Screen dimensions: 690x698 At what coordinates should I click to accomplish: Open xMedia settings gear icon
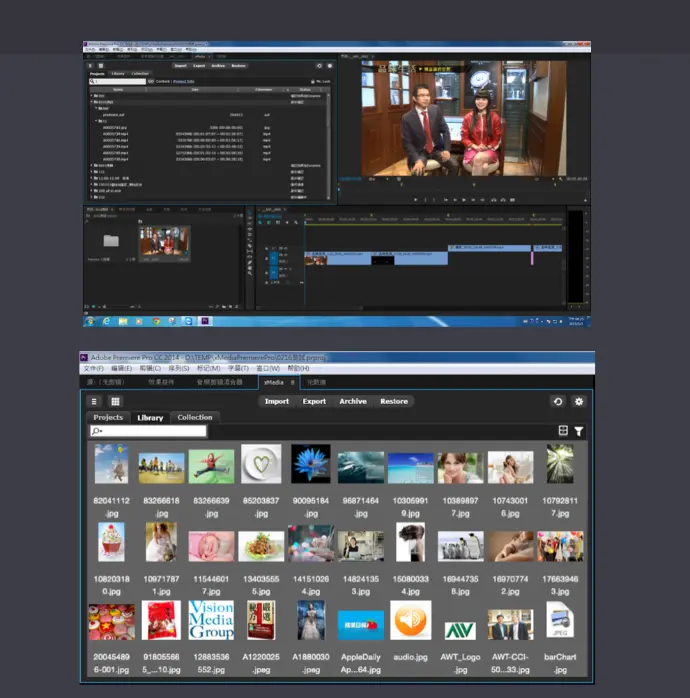pos(578,401)
